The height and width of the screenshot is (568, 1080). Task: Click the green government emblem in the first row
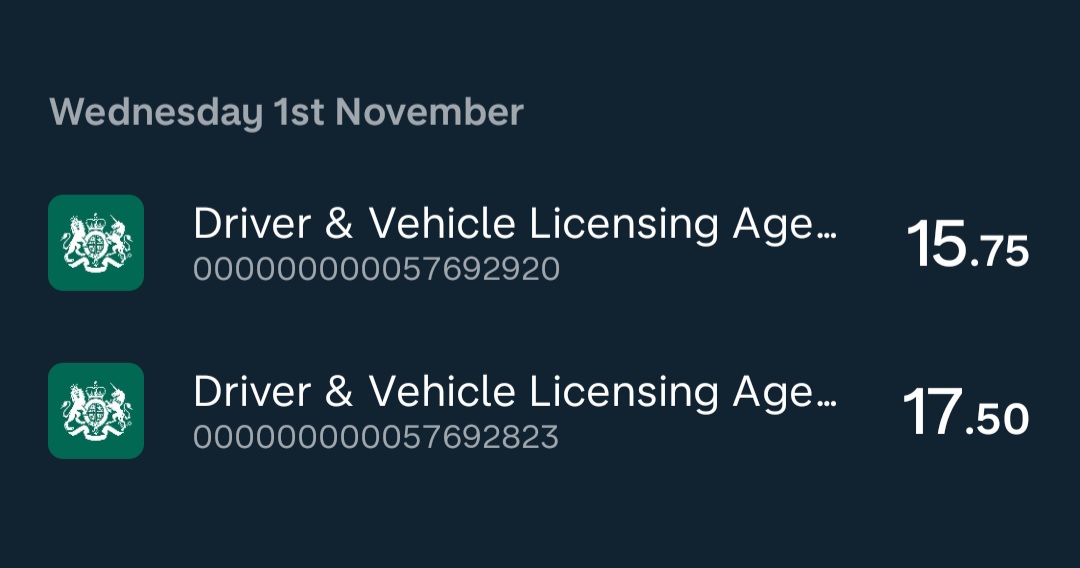[96, 242]
